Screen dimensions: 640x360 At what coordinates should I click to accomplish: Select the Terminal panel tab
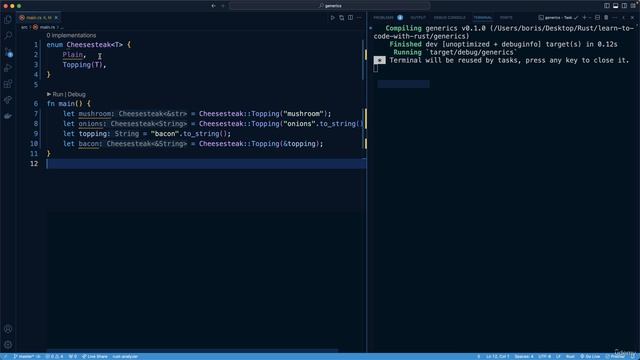click(483, 18)
